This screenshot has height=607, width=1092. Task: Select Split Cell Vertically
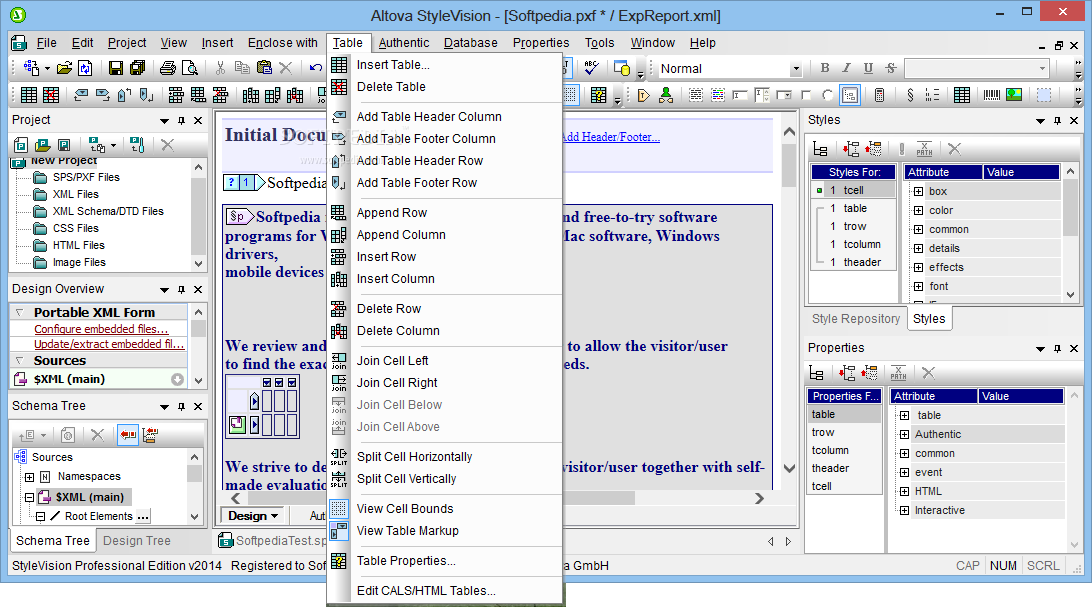407,479
